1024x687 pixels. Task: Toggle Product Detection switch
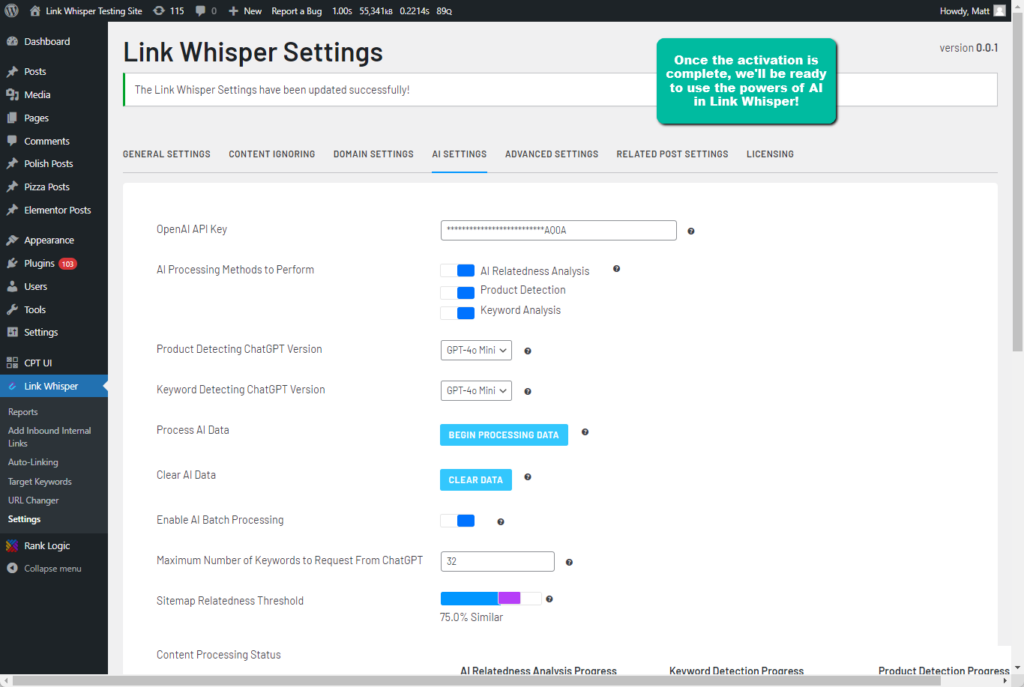(458, 292)
